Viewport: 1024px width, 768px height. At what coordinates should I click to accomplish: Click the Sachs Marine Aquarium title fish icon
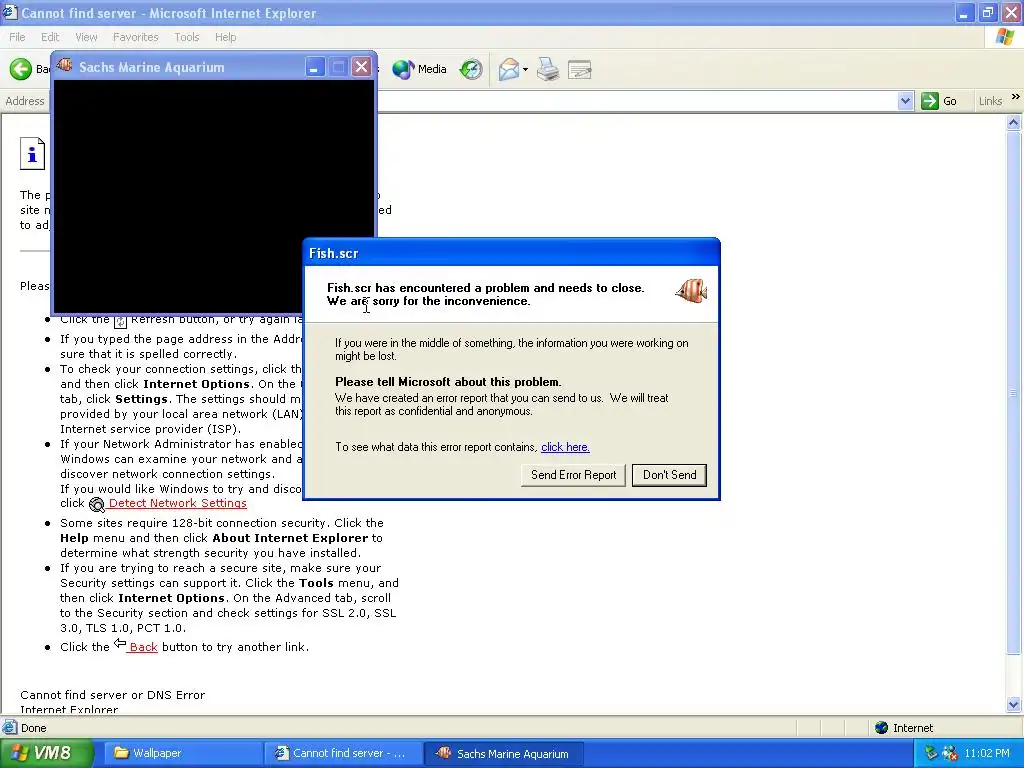[x=64, y=66]
